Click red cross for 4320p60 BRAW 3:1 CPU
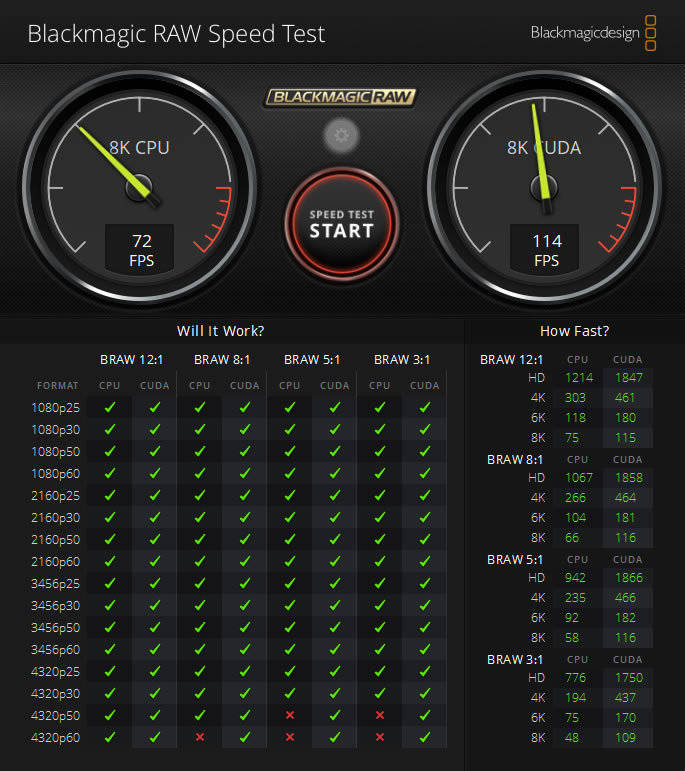The image size is (685, 771). click(380, 737)
